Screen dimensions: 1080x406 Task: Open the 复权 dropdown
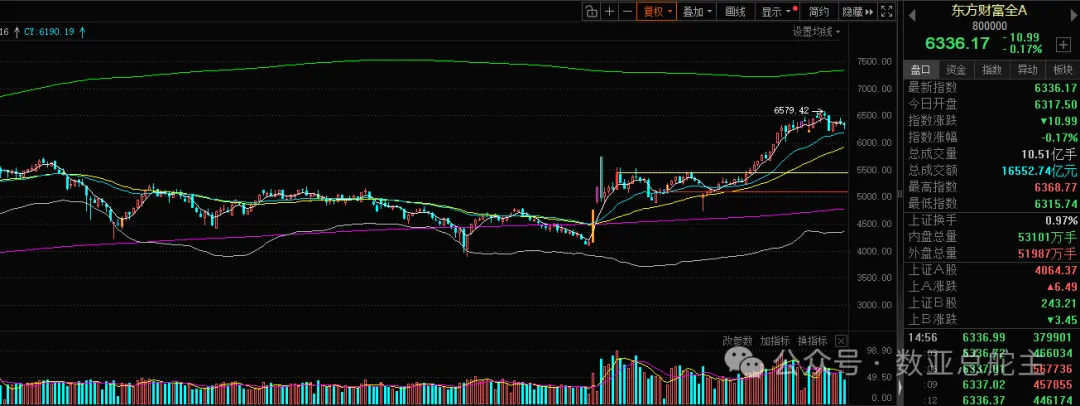tap(656, 11)
